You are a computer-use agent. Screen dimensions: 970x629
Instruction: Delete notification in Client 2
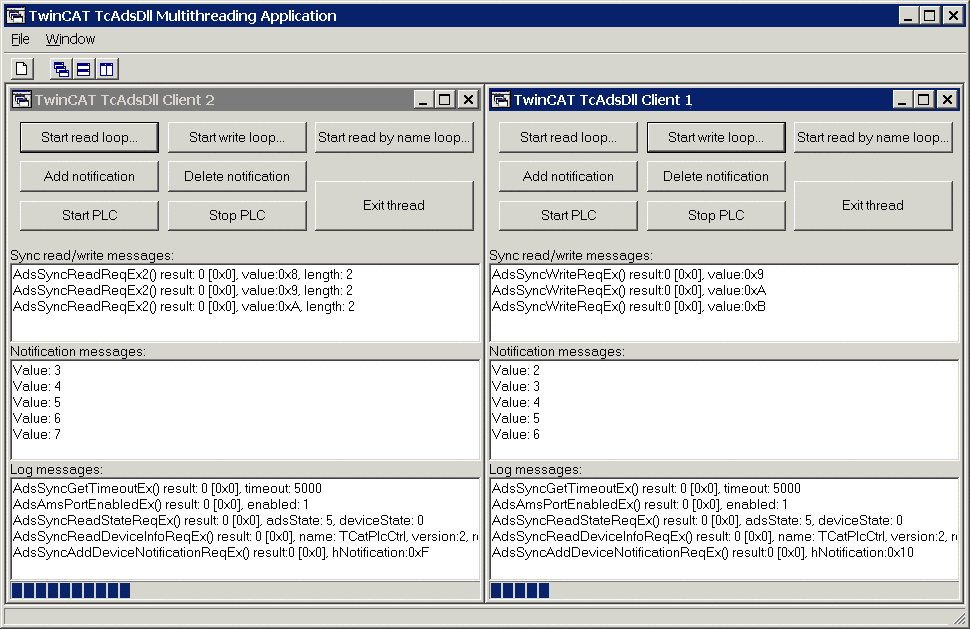tap(237, 176)
